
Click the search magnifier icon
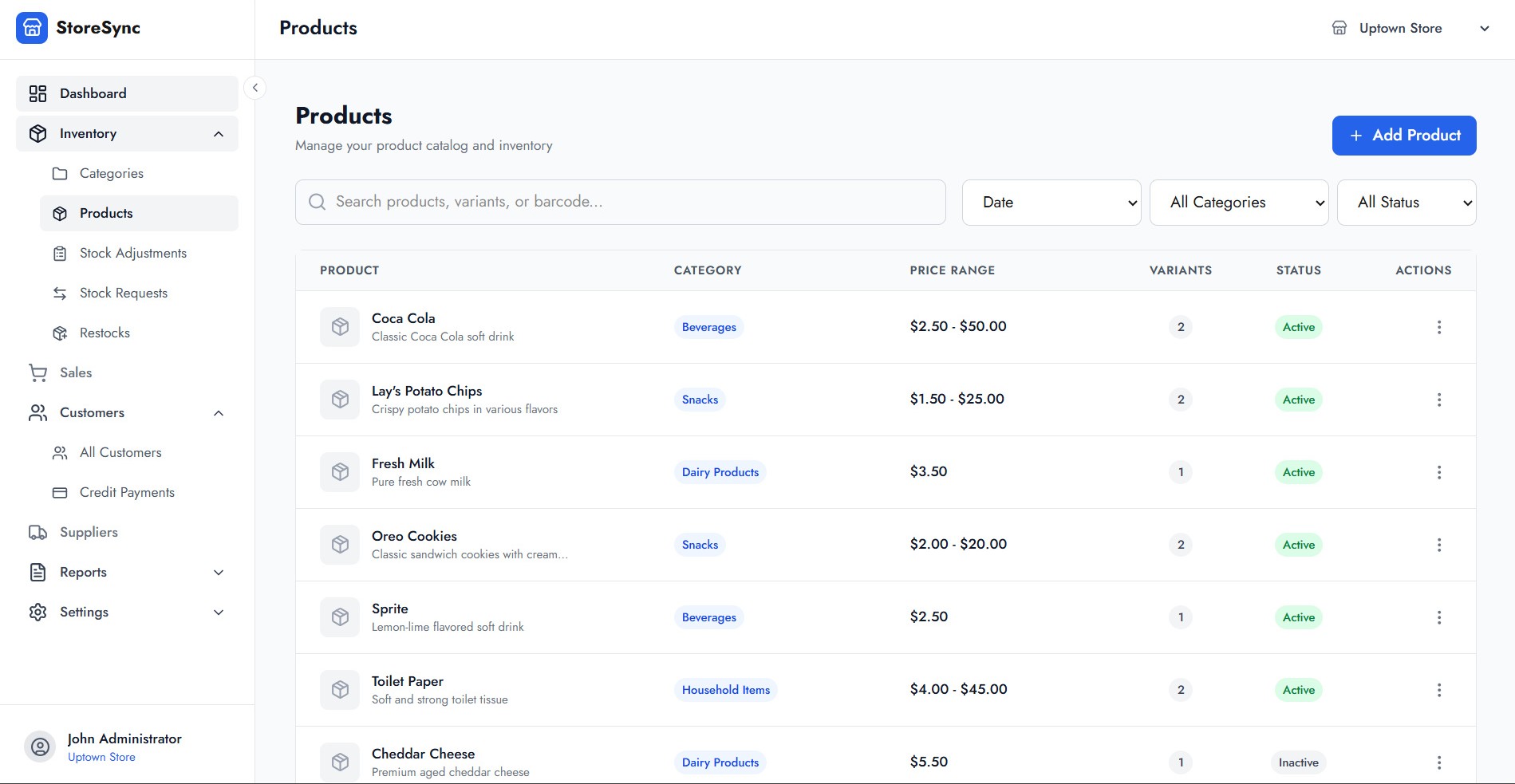tap(317, 202)
